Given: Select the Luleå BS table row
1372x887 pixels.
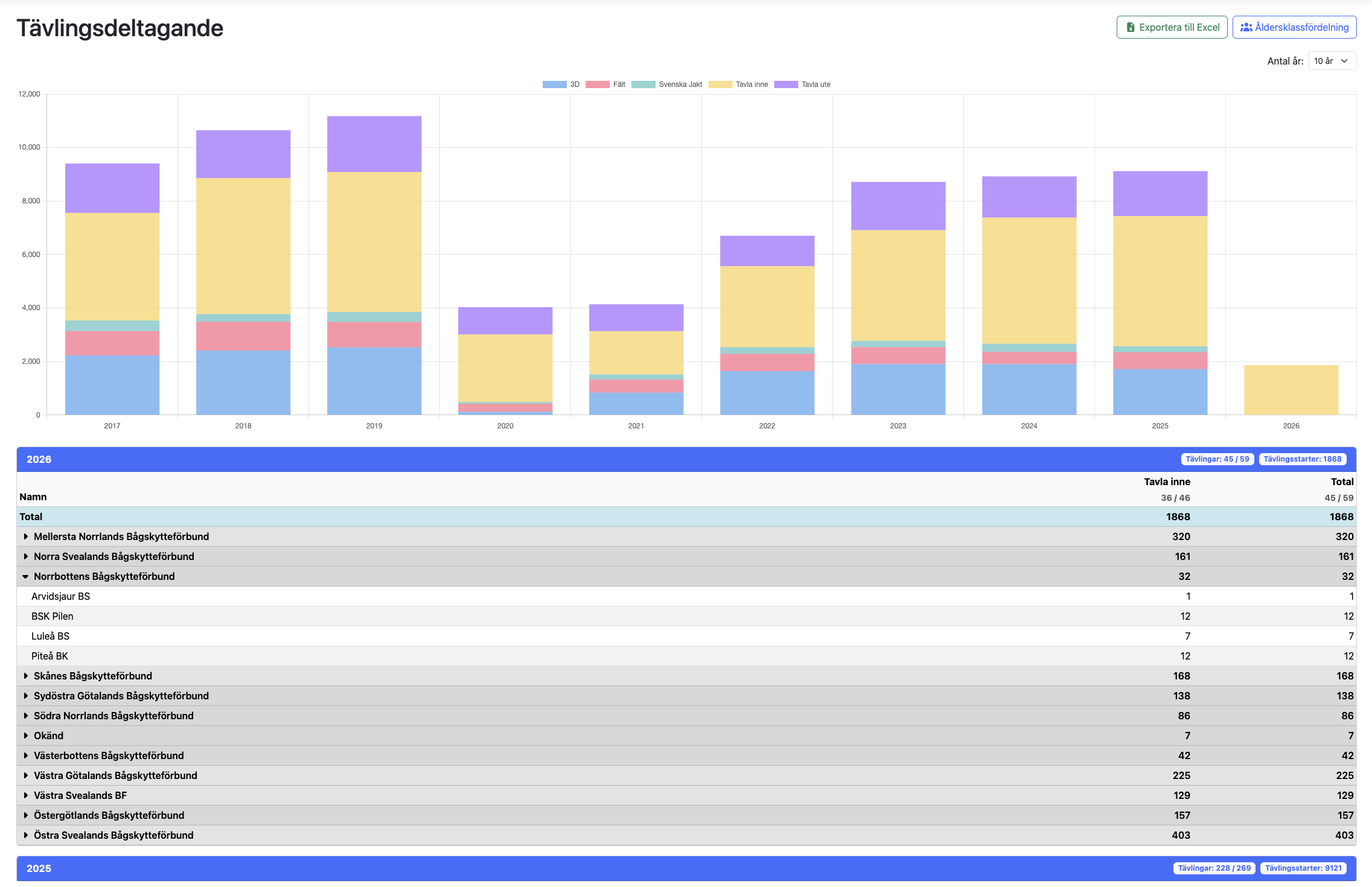Looking at the screenshot, I should 51,636.
